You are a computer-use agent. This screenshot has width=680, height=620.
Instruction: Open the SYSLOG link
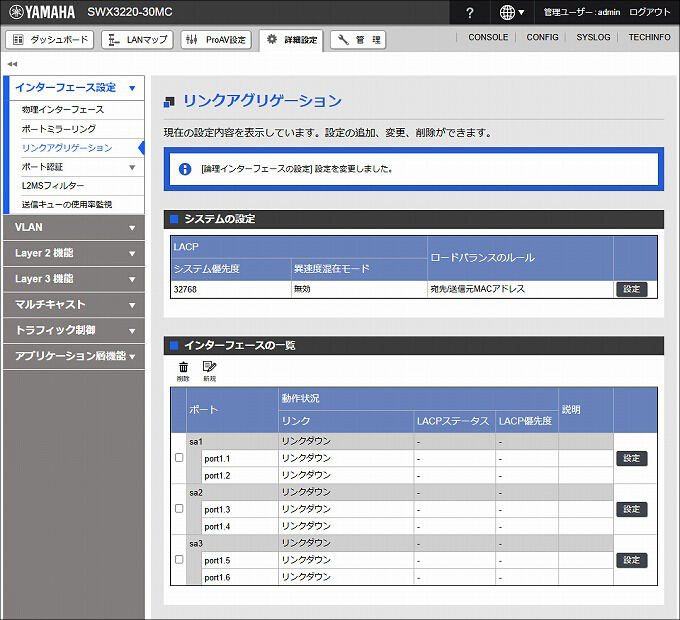click(593, 37)
